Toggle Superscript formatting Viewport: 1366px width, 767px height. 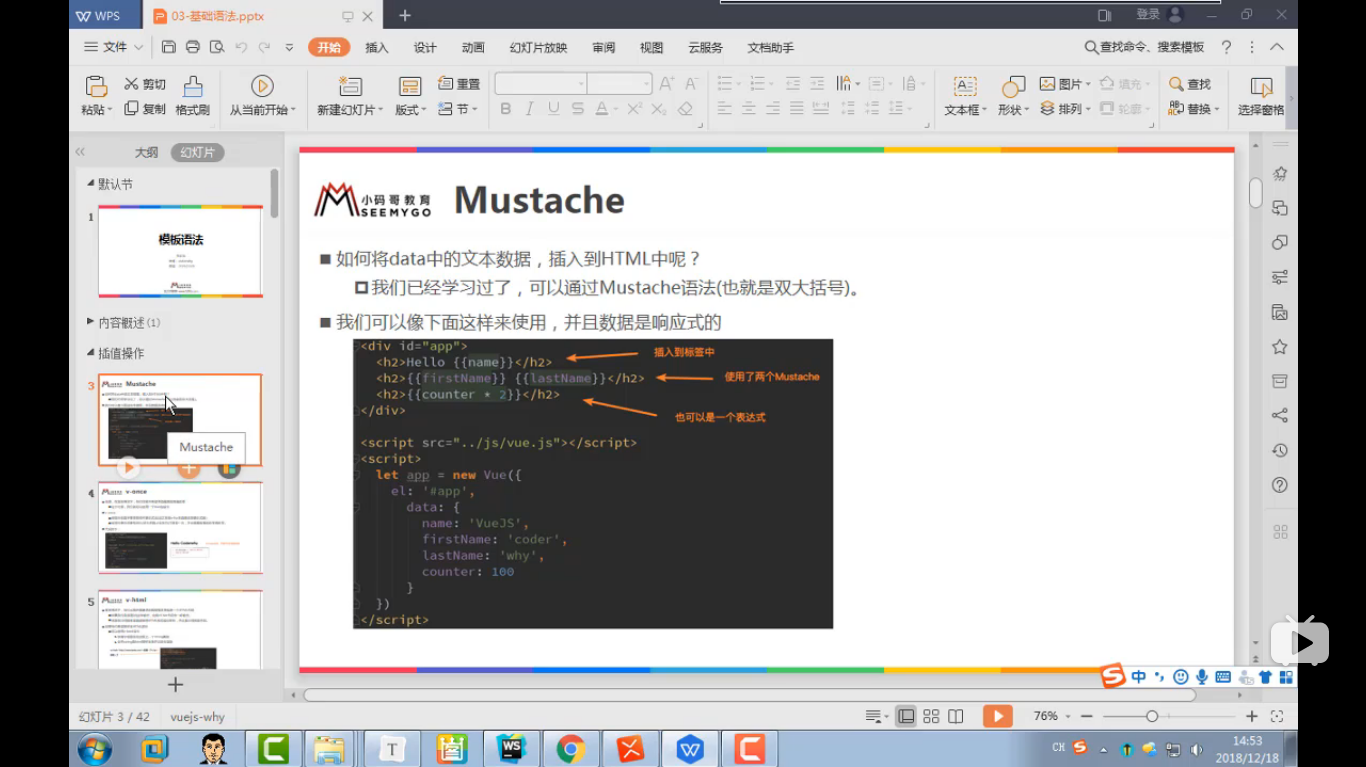click(634, 109)
